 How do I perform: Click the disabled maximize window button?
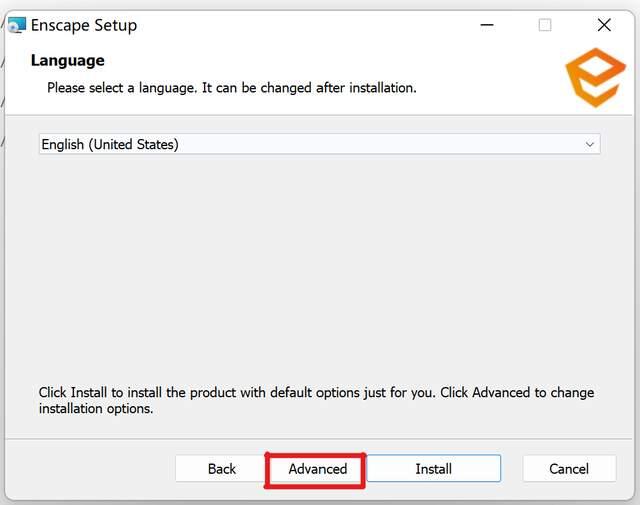click(545, 25)
